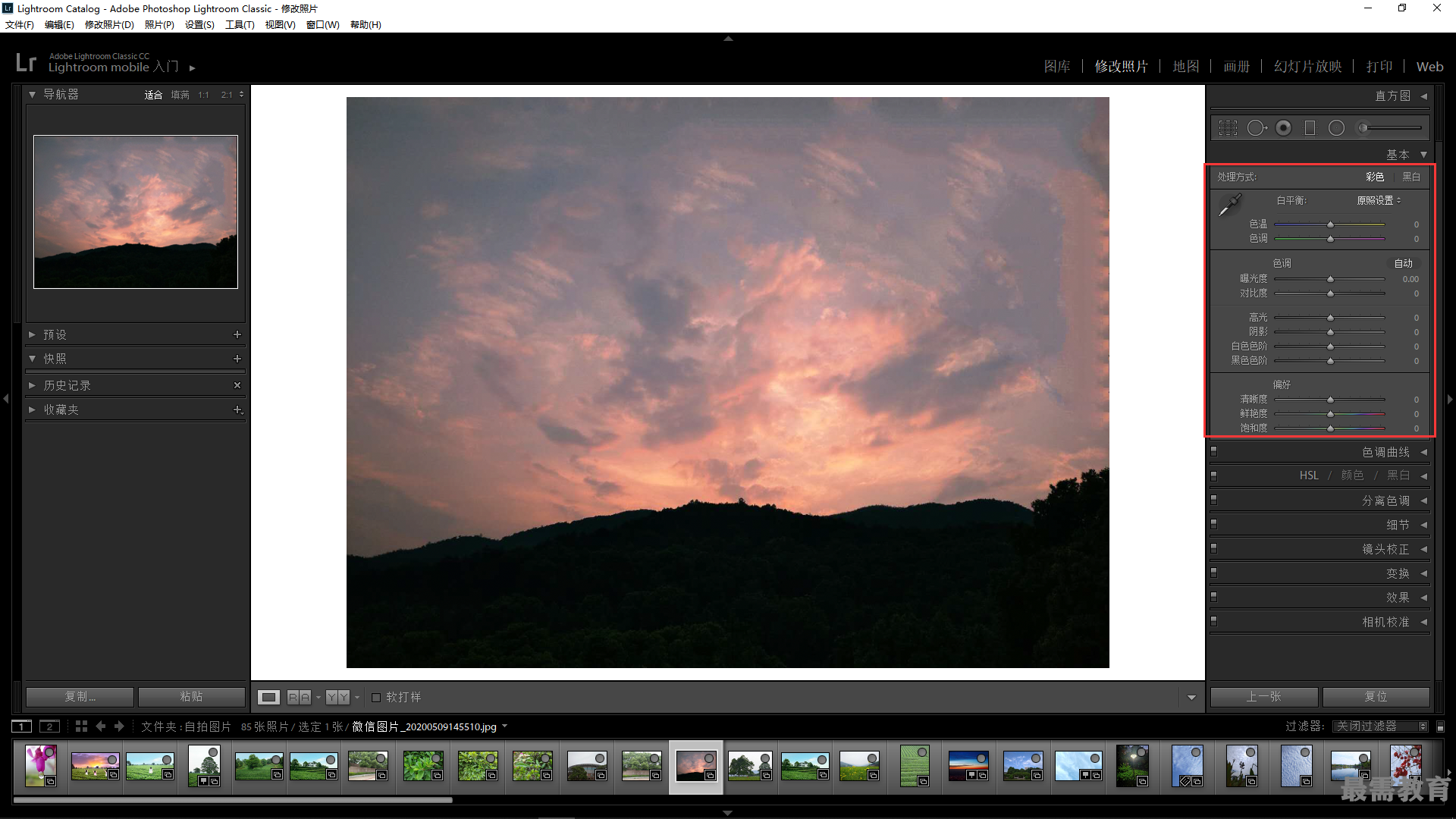Toggle the 镜头校正 panel on/off switch
Image resolution: width=1456 pixels, height=819 pixels.
click(x=1214, y=549)
